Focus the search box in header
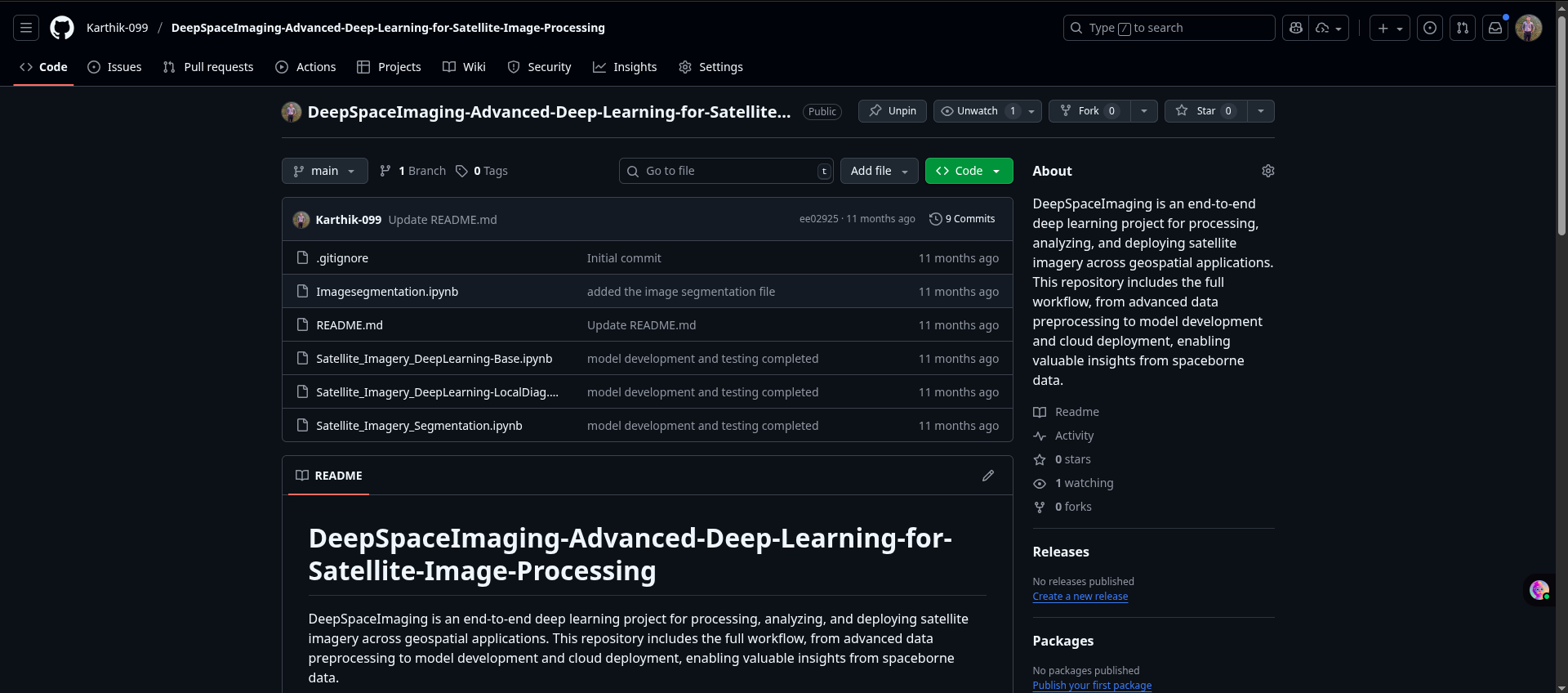Image resolution: width=1568 pixels, height=693 pixels. (x=1169, y=28)
